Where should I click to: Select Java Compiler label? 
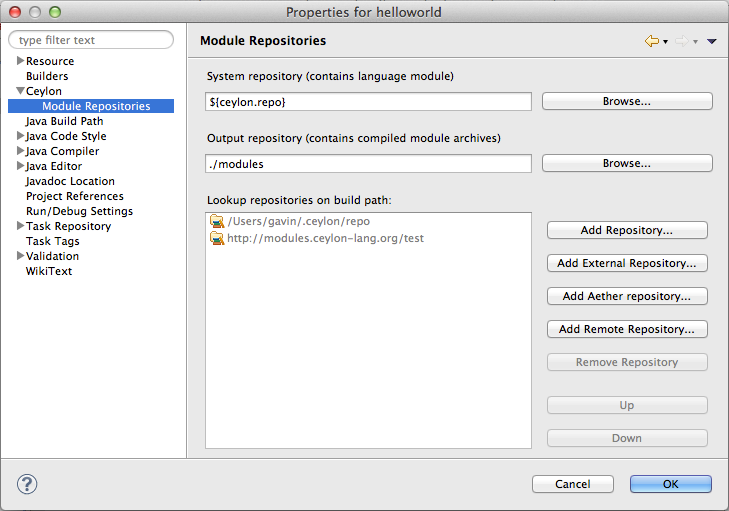pyautogui.click(x=62, y=151)
